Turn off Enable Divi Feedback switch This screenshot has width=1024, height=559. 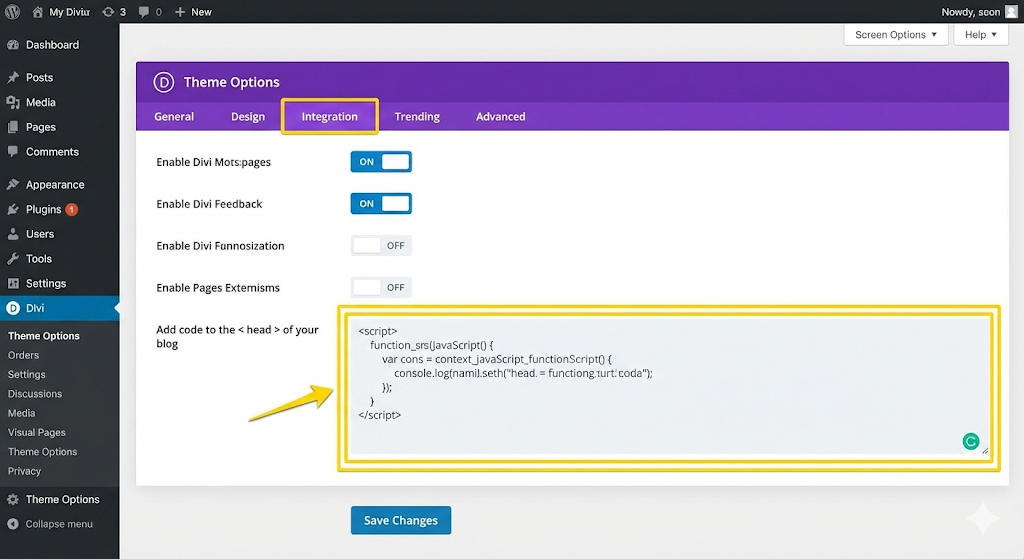[381, 204]
